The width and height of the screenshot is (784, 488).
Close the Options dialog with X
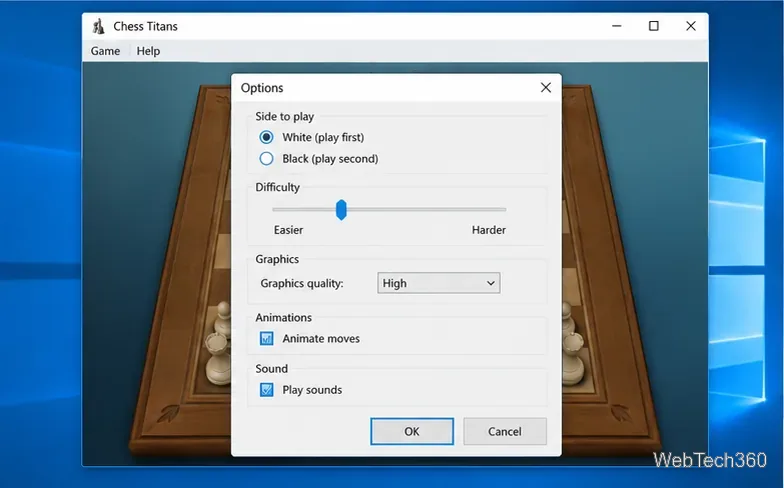pos(546,88)
